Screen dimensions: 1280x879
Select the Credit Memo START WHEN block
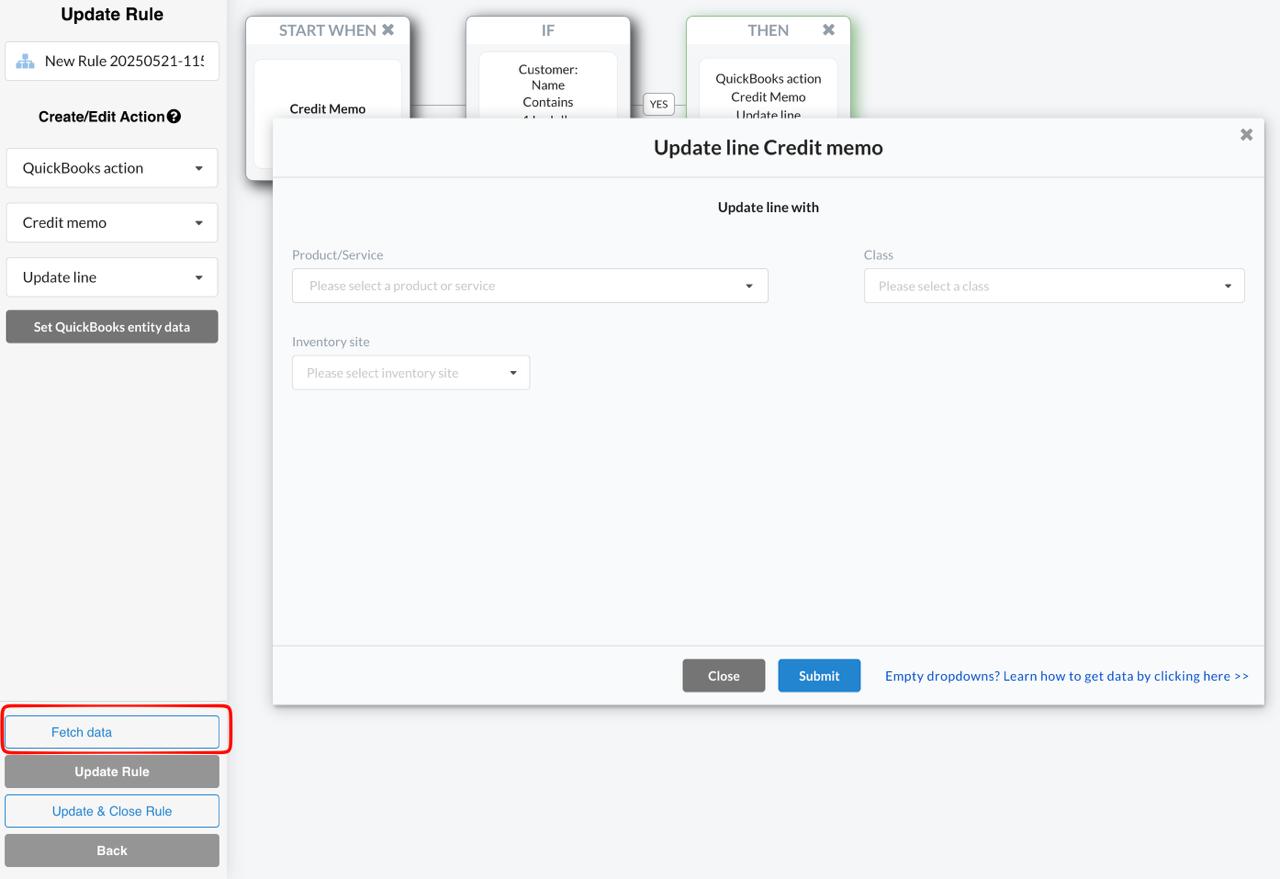[328, 108]
